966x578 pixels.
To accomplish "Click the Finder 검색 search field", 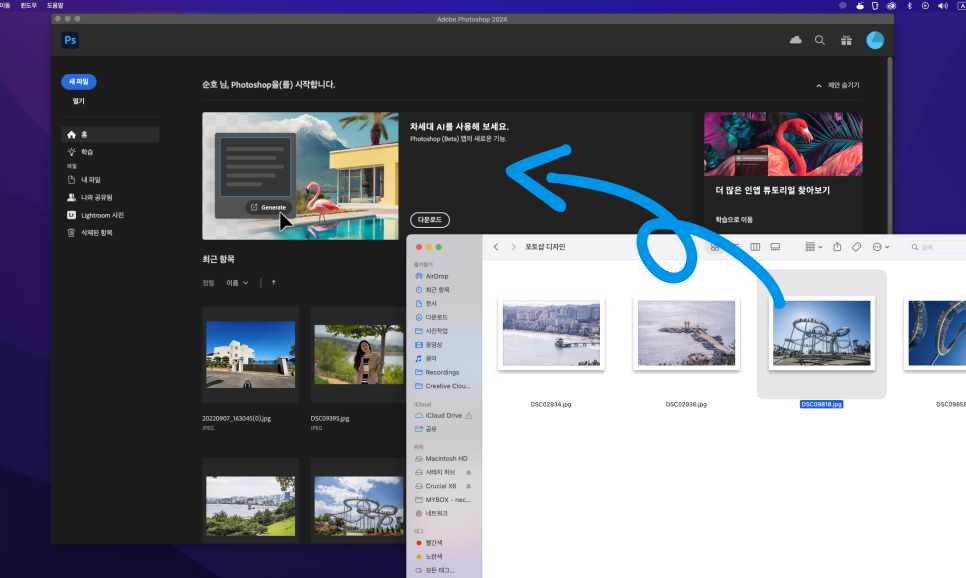I will (x=937, y=246).
